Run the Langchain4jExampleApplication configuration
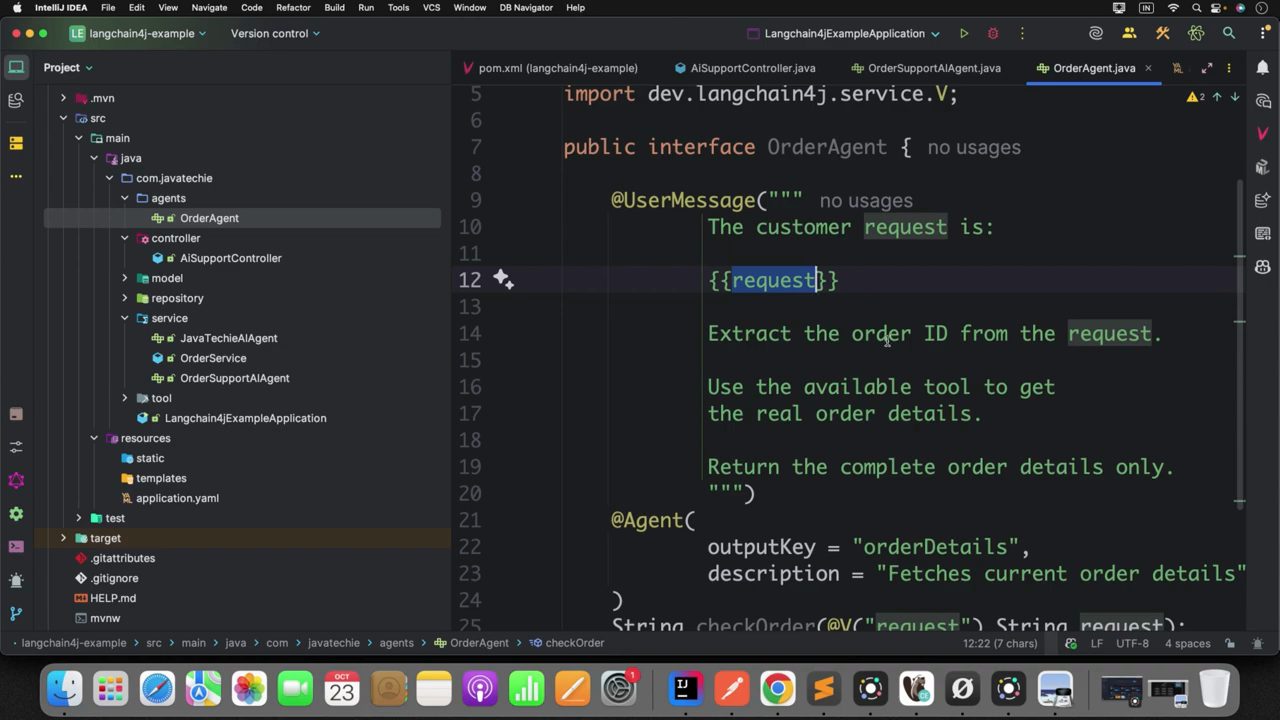The width and height of the screenshot is (1280, 720). [964, 33]
